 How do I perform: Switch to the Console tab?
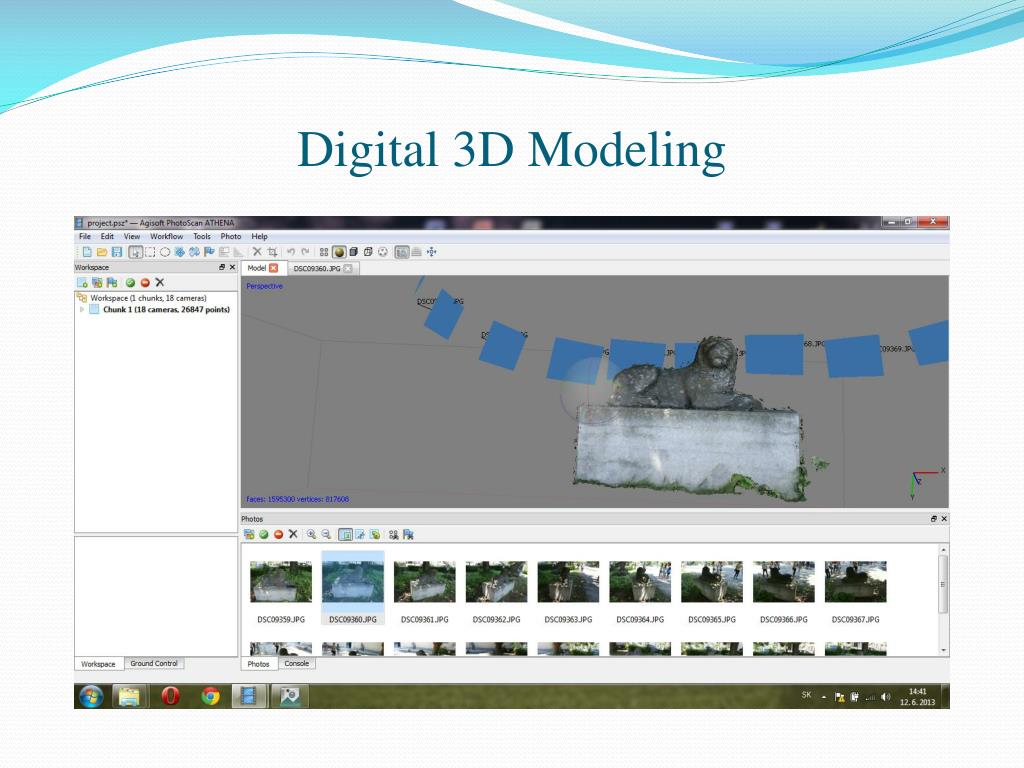(x=297, y=664)
